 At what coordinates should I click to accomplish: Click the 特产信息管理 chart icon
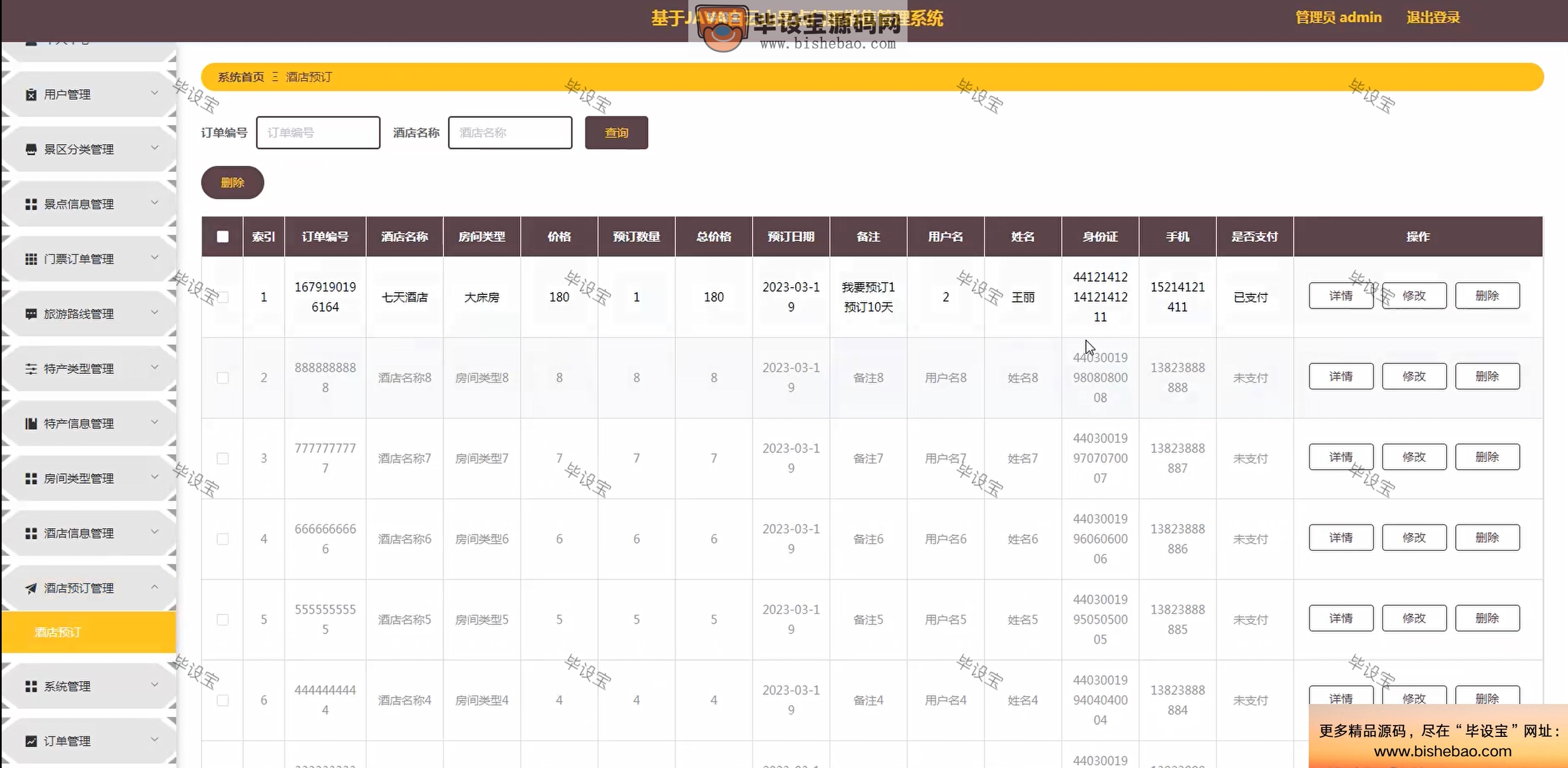click(31, 424)
